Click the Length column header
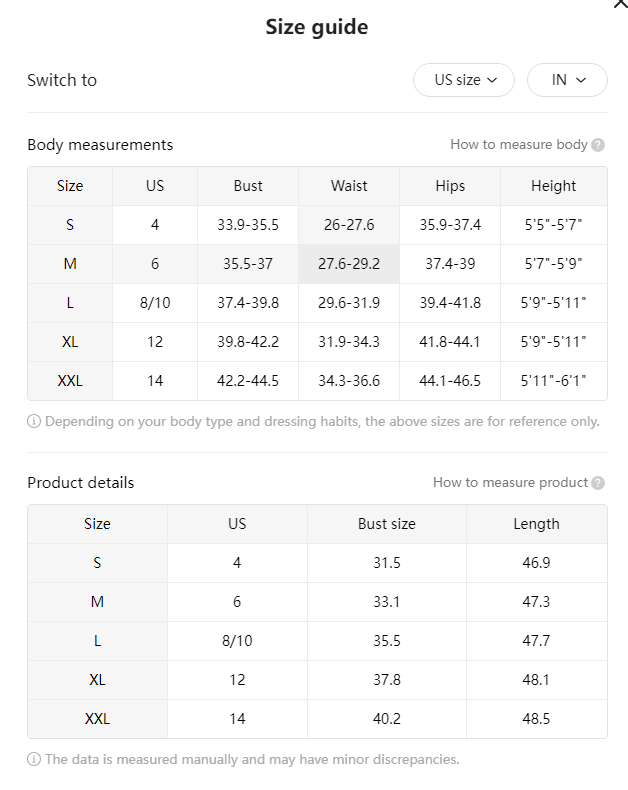Image resolution: width=628 pixels, height=790 pixels. (x=536, y=524)
